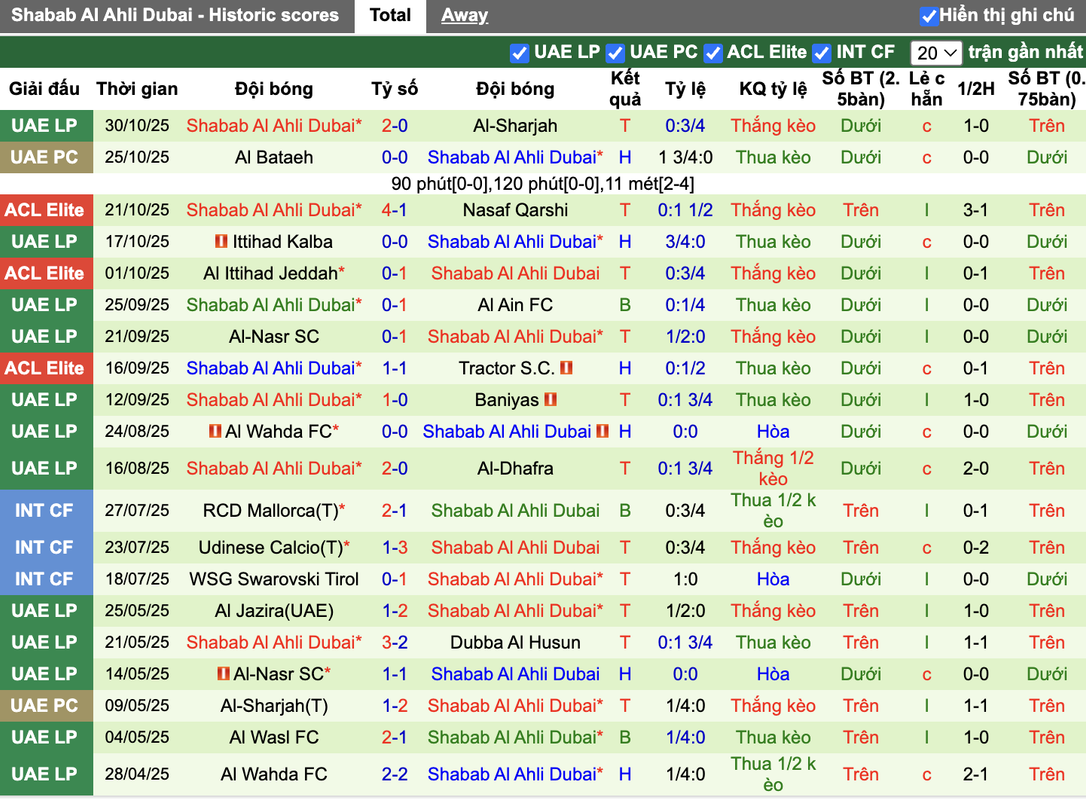
Task: Click the Shabab Al Ahli Dubai - Historic scores title
Action: coord(175,15)
